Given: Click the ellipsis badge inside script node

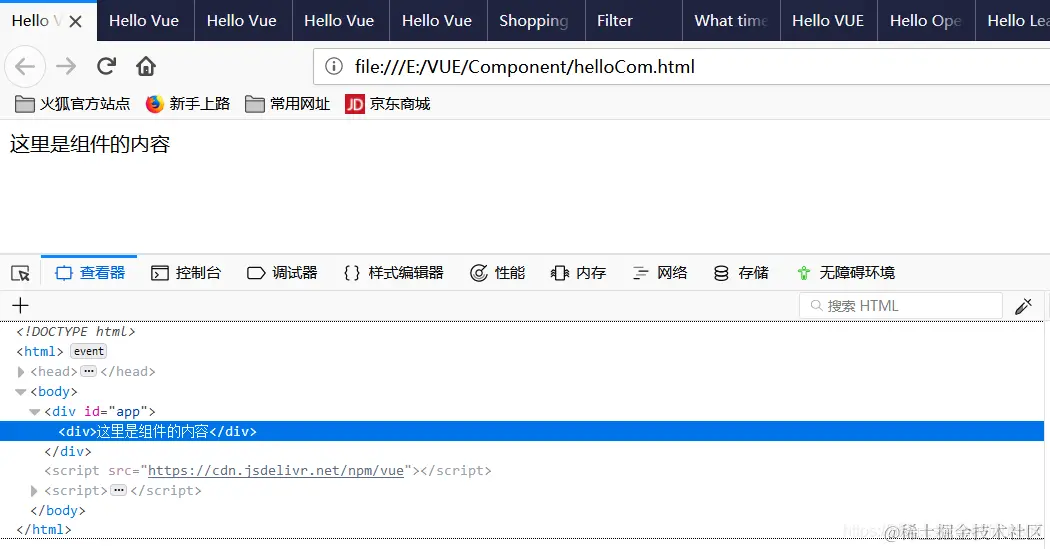Looking at the screenshot, I should tap(119, 490).
